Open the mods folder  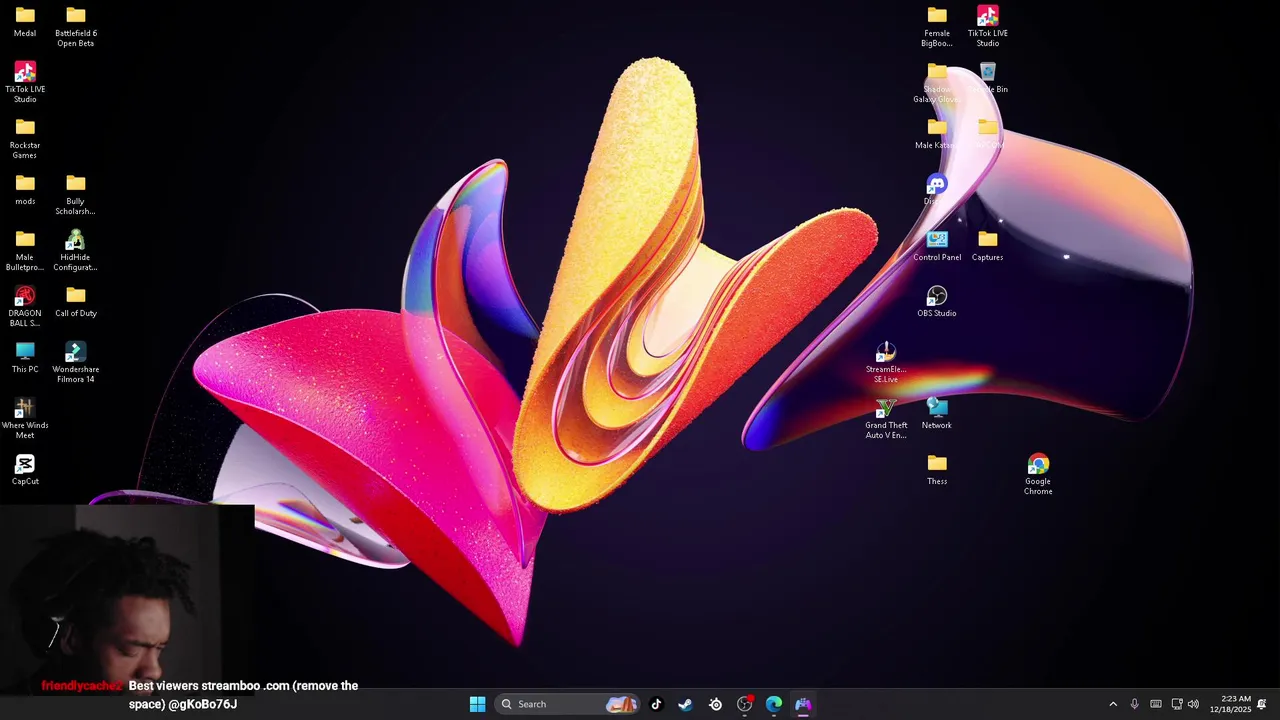[x=25, y=189]
